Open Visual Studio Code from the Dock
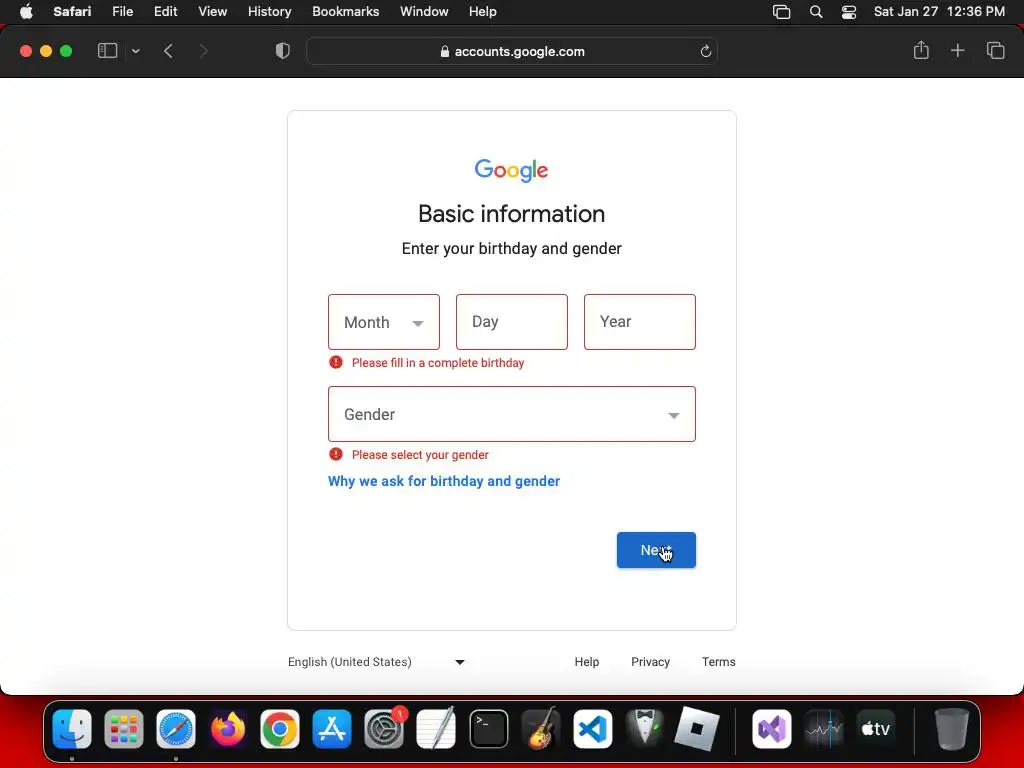Viewport: 1024px width, 768px height. coord(592,729)
